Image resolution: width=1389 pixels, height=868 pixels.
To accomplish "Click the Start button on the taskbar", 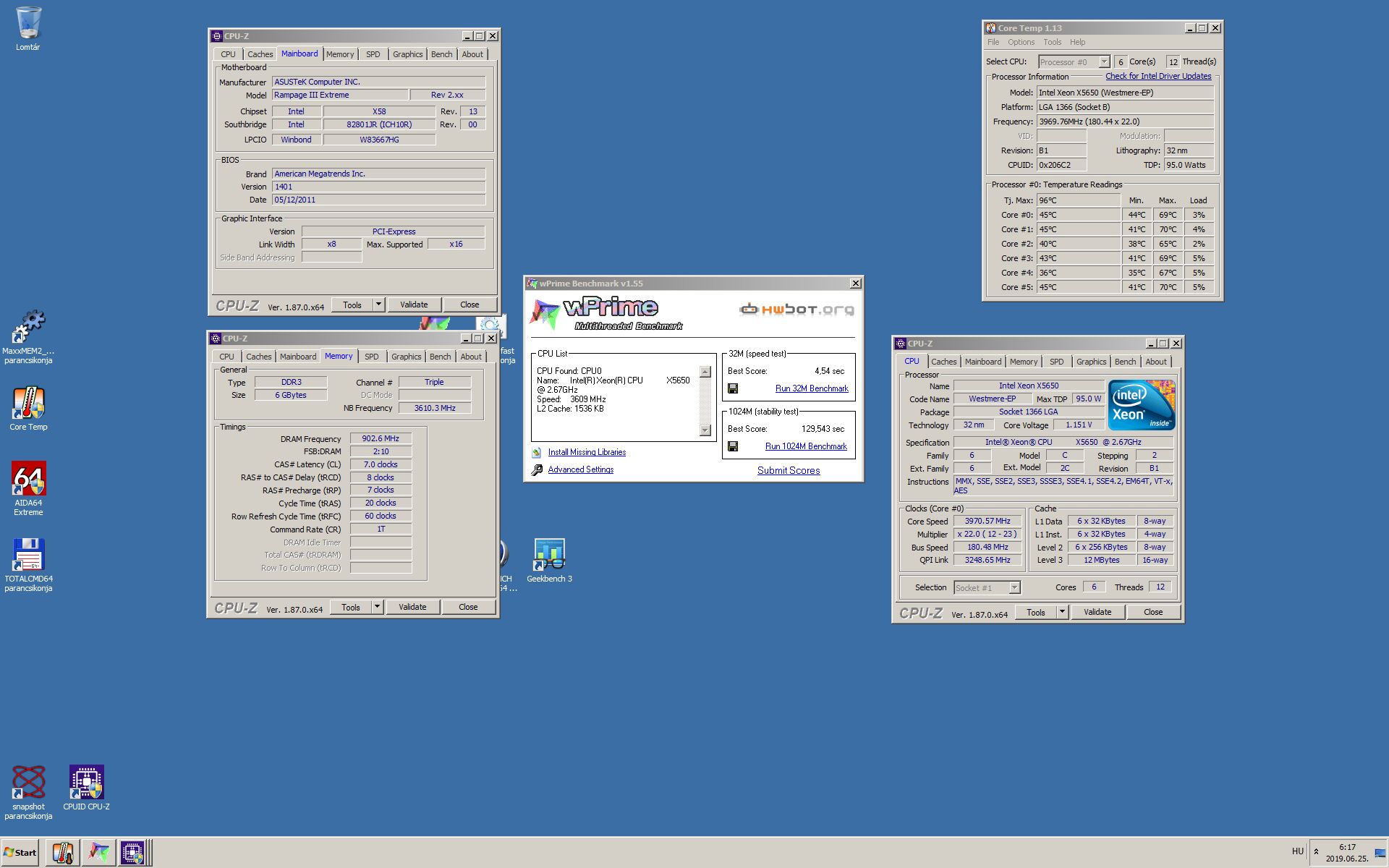I will coord(20,852).
